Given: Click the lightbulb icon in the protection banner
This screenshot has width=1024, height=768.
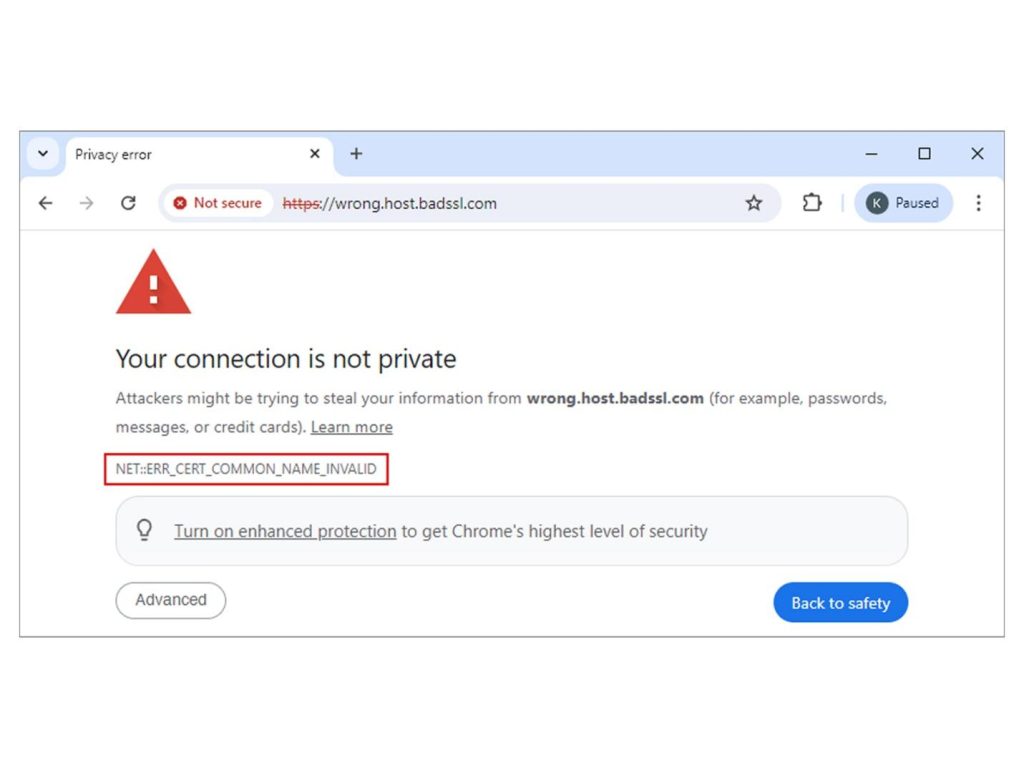Looking at the screenshot, I should pyautogui.click(x=144, y=530).
